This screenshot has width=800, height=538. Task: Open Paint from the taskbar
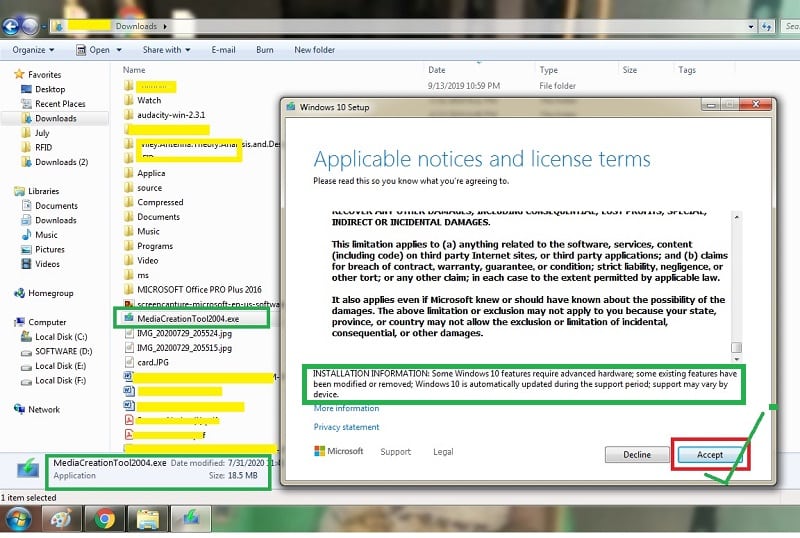pos(61,519)
